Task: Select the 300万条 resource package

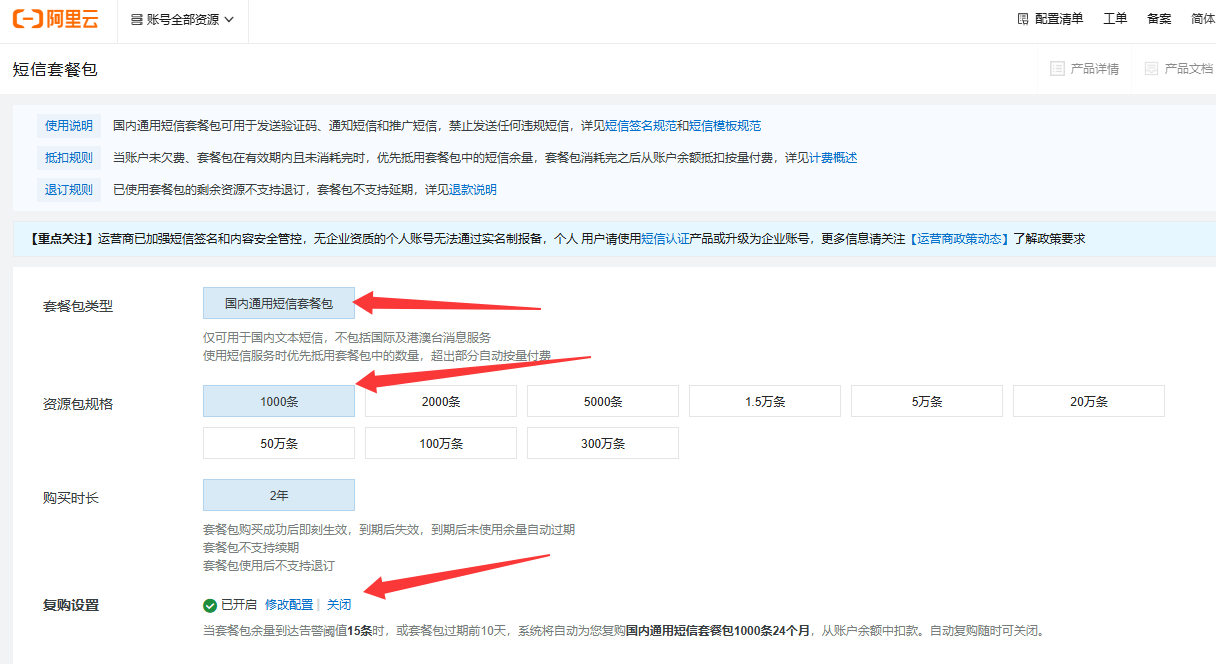Action: tap(603, 443)
